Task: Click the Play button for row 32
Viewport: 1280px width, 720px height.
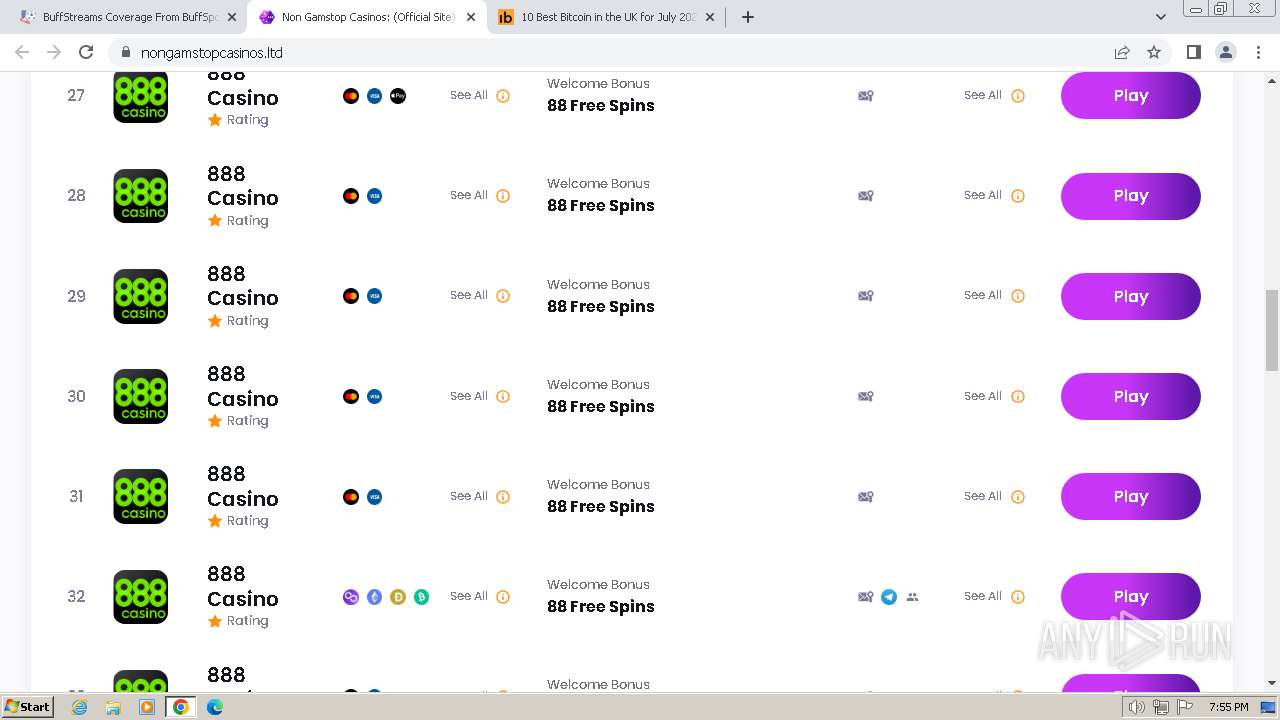Action: click(x=1131, y=597)
